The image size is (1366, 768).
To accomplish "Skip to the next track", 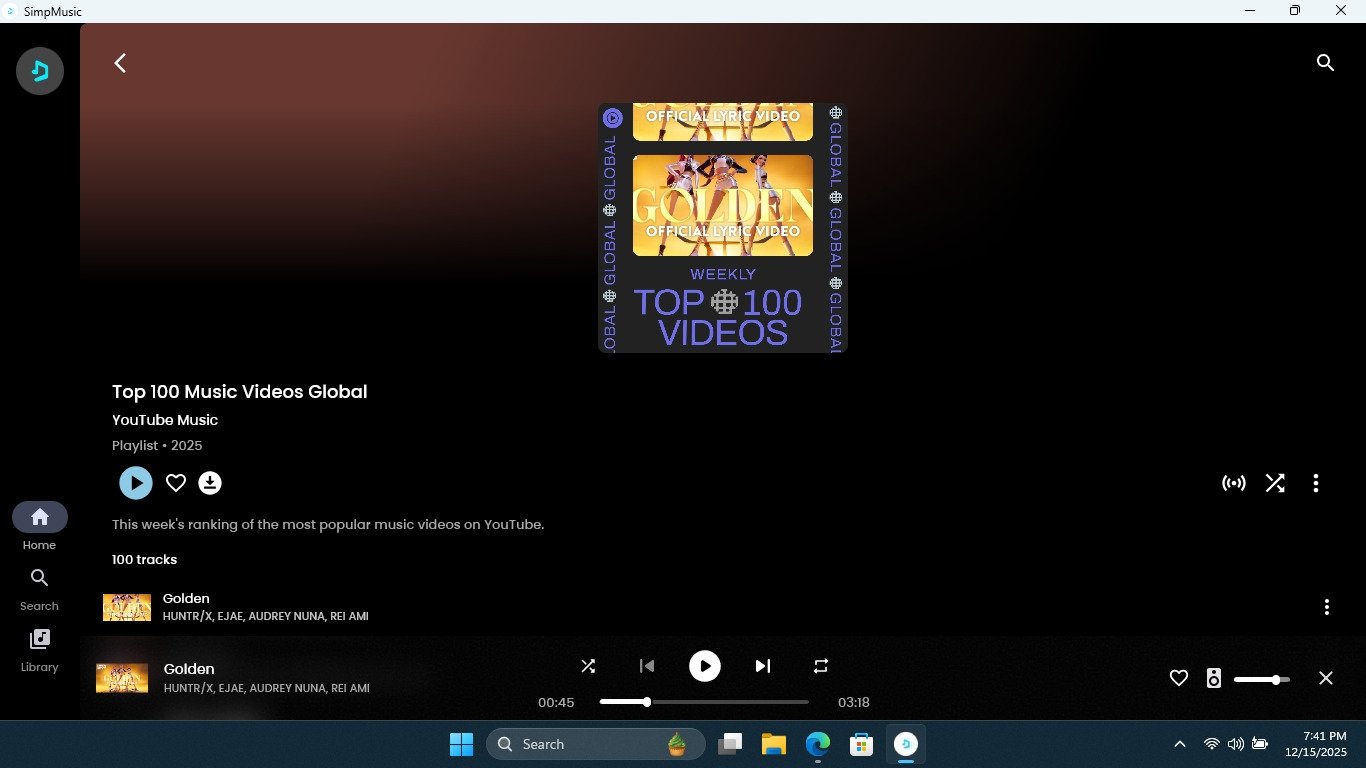I will [763, 666].
